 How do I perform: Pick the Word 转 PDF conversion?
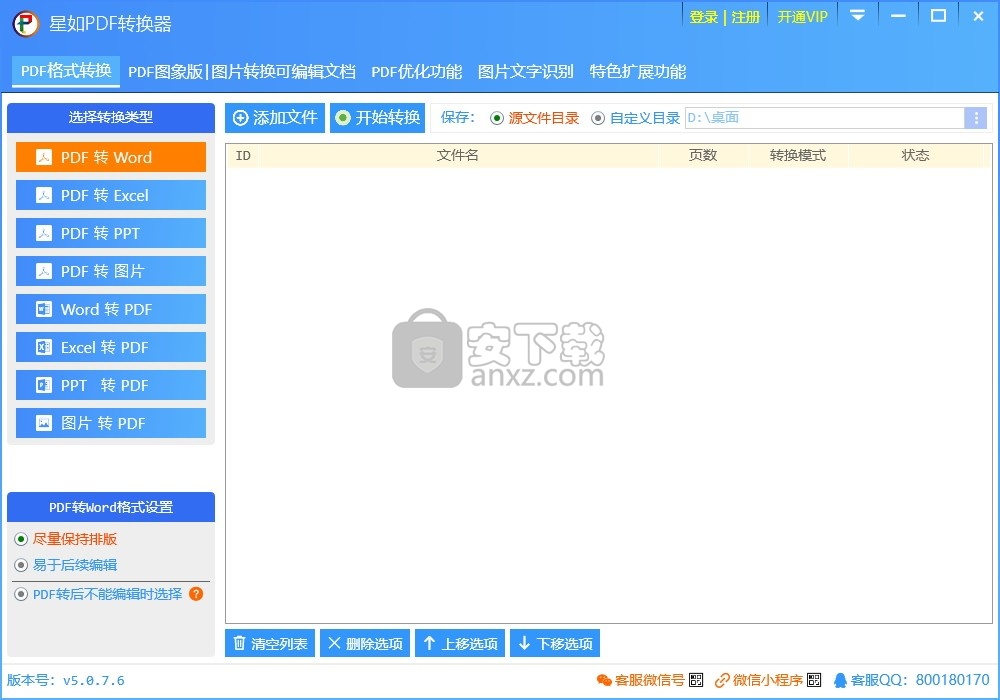(x=111, y=309)
